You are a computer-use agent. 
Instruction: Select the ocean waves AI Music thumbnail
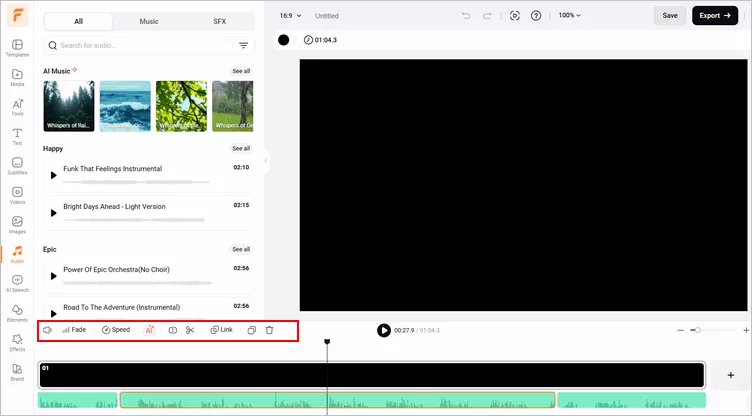125,106
